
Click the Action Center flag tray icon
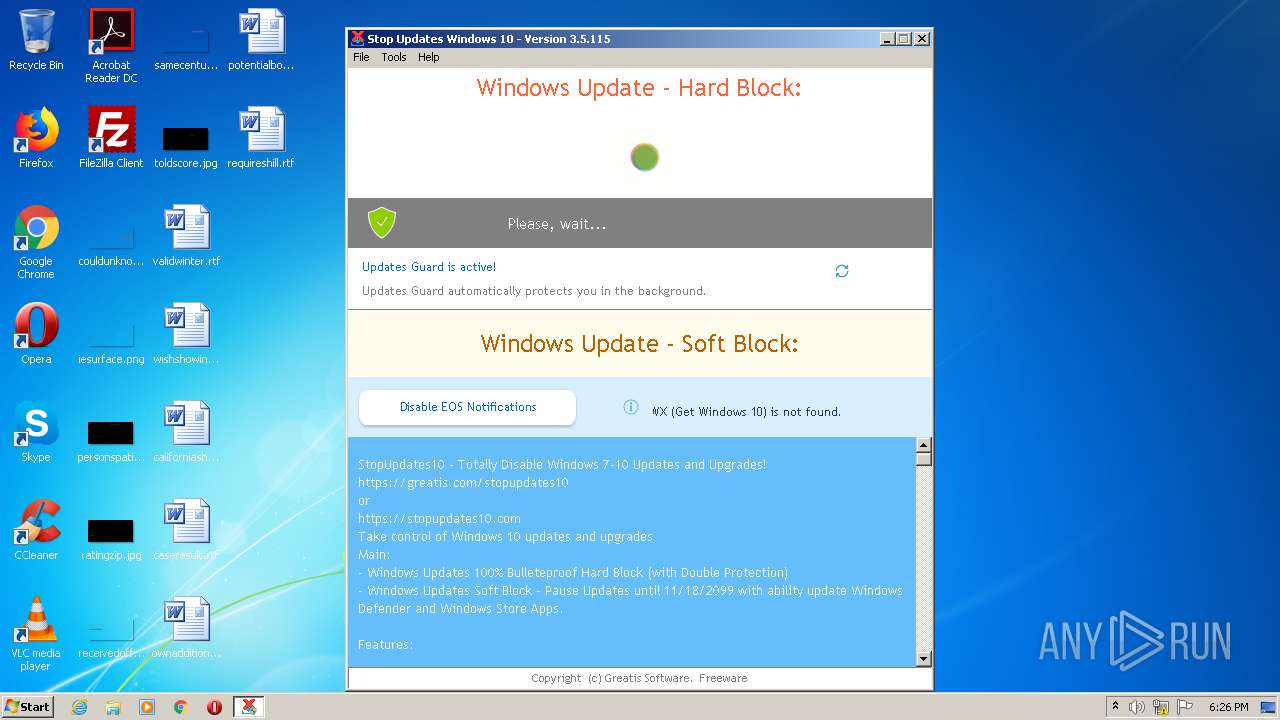pyautogui.click(x=1184, y=707)
